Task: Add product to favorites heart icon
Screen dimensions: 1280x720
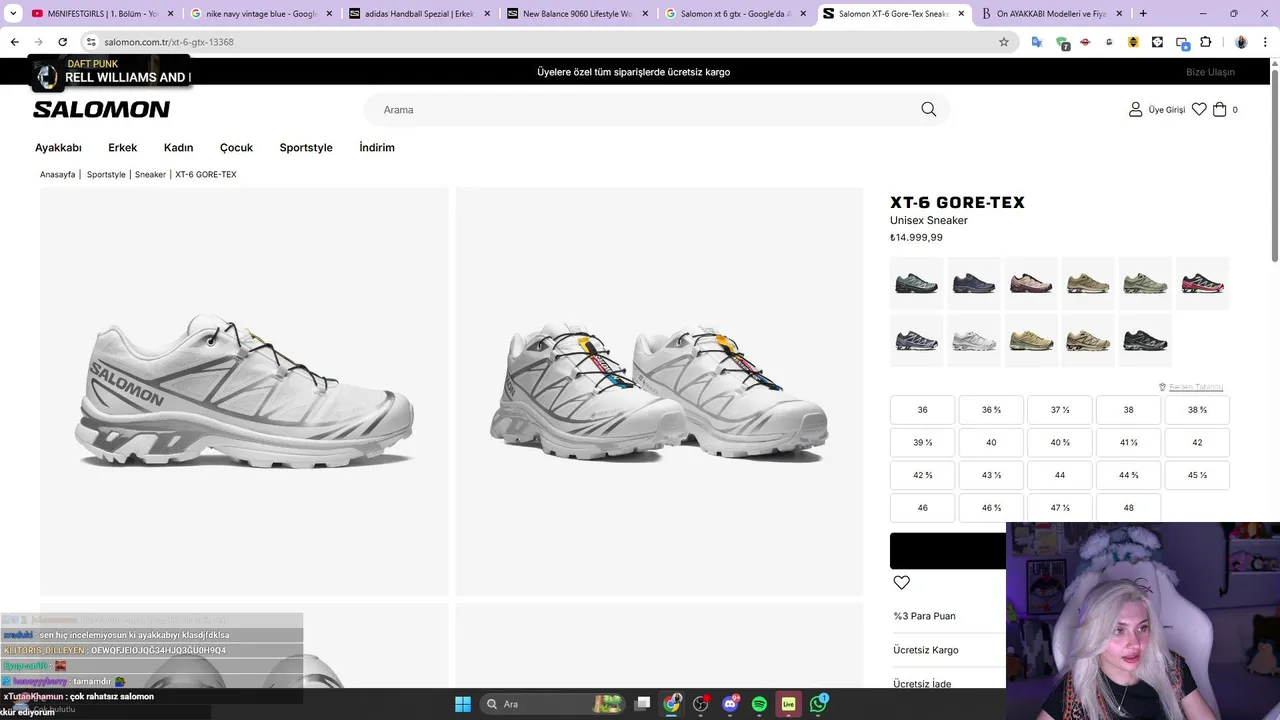Action: tap(901, 582)
